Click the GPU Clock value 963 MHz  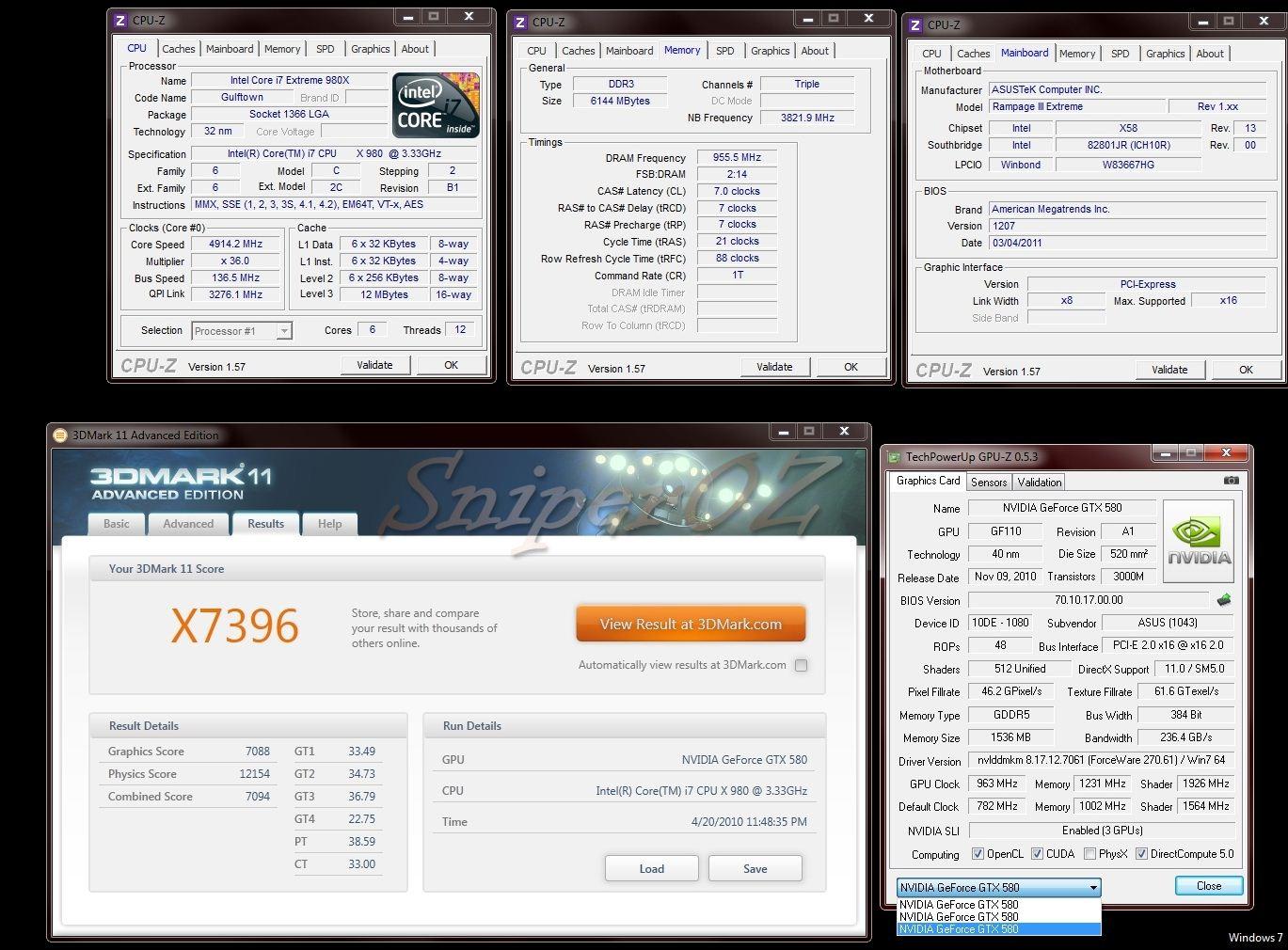[997, 784]
